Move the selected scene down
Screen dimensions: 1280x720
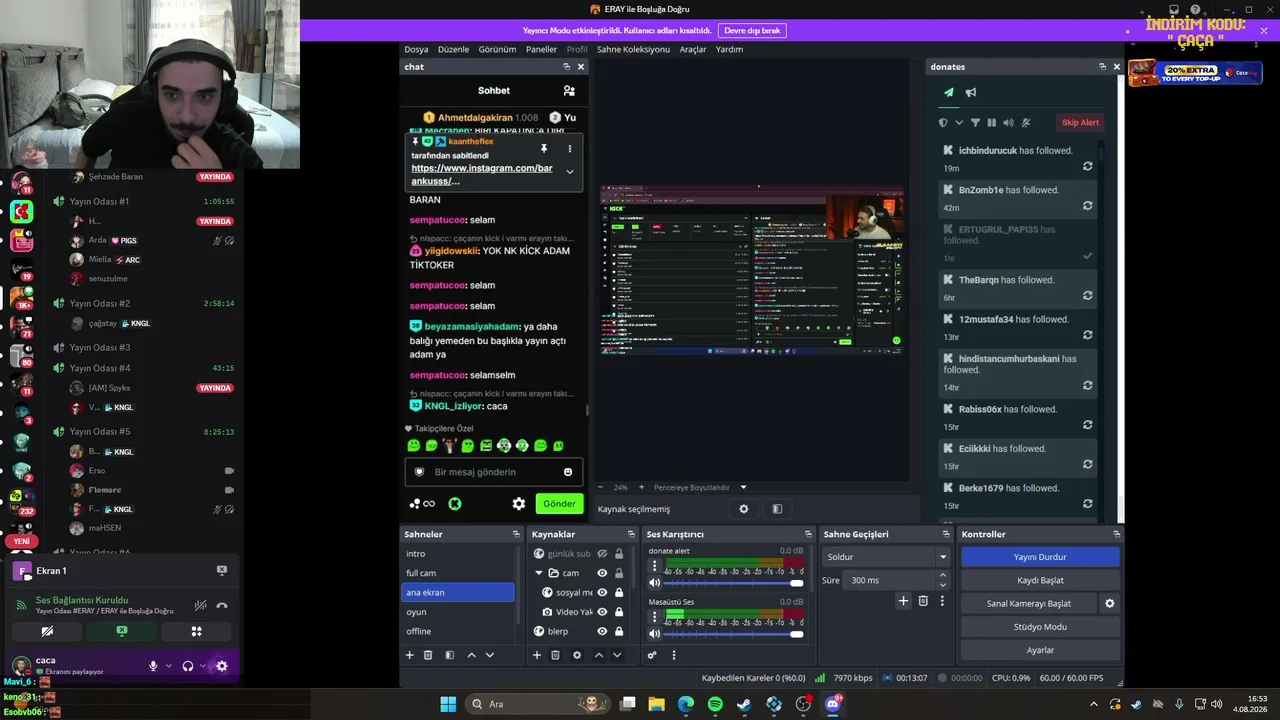click(x=490, y=655)
